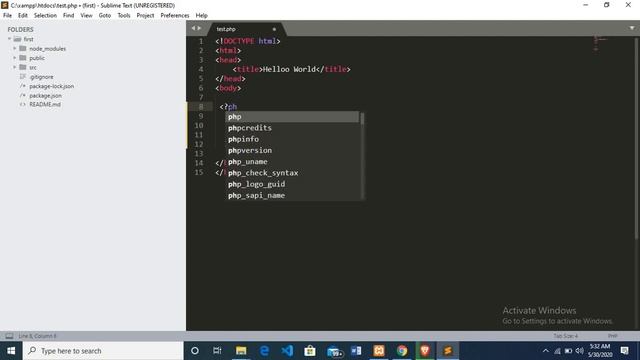Click the autocomplete popup scrollbar
This screenshot has width=640, height=360.
pos(362,119)
